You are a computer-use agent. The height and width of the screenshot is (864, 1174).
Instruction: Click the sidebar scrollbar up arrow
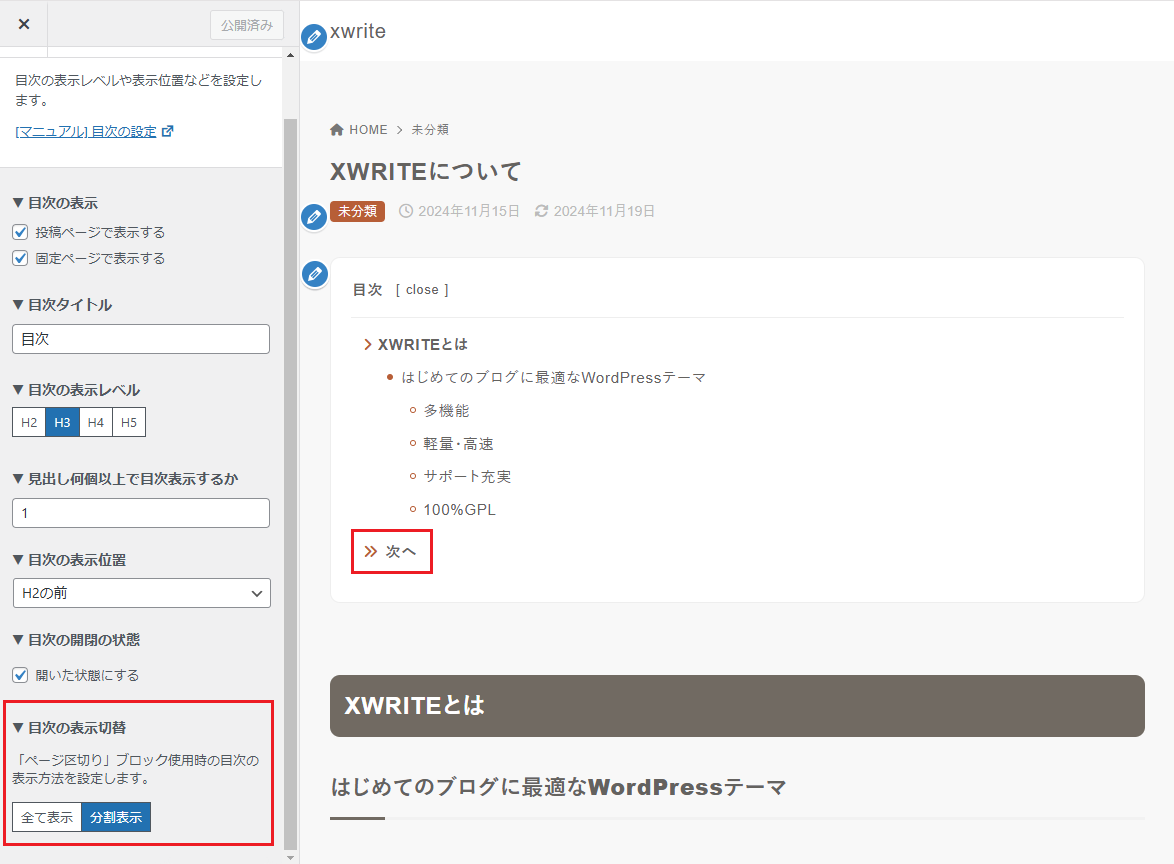[x=291, y=55]
